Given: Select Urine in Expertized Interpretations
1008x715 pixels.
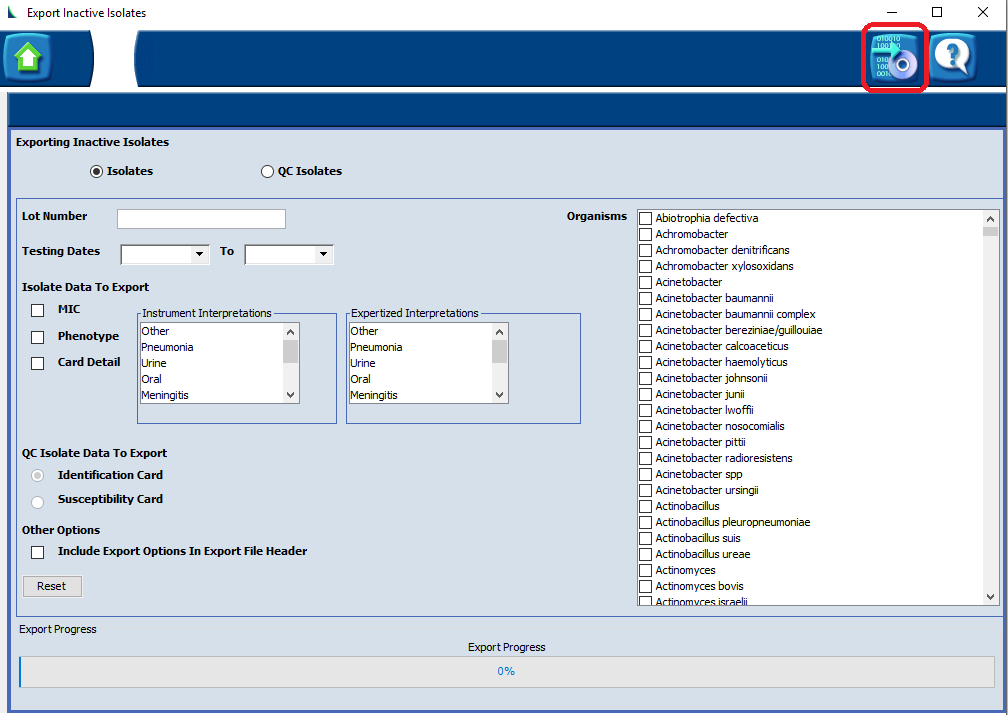Looking at the screenshot, I should point(420,363).
